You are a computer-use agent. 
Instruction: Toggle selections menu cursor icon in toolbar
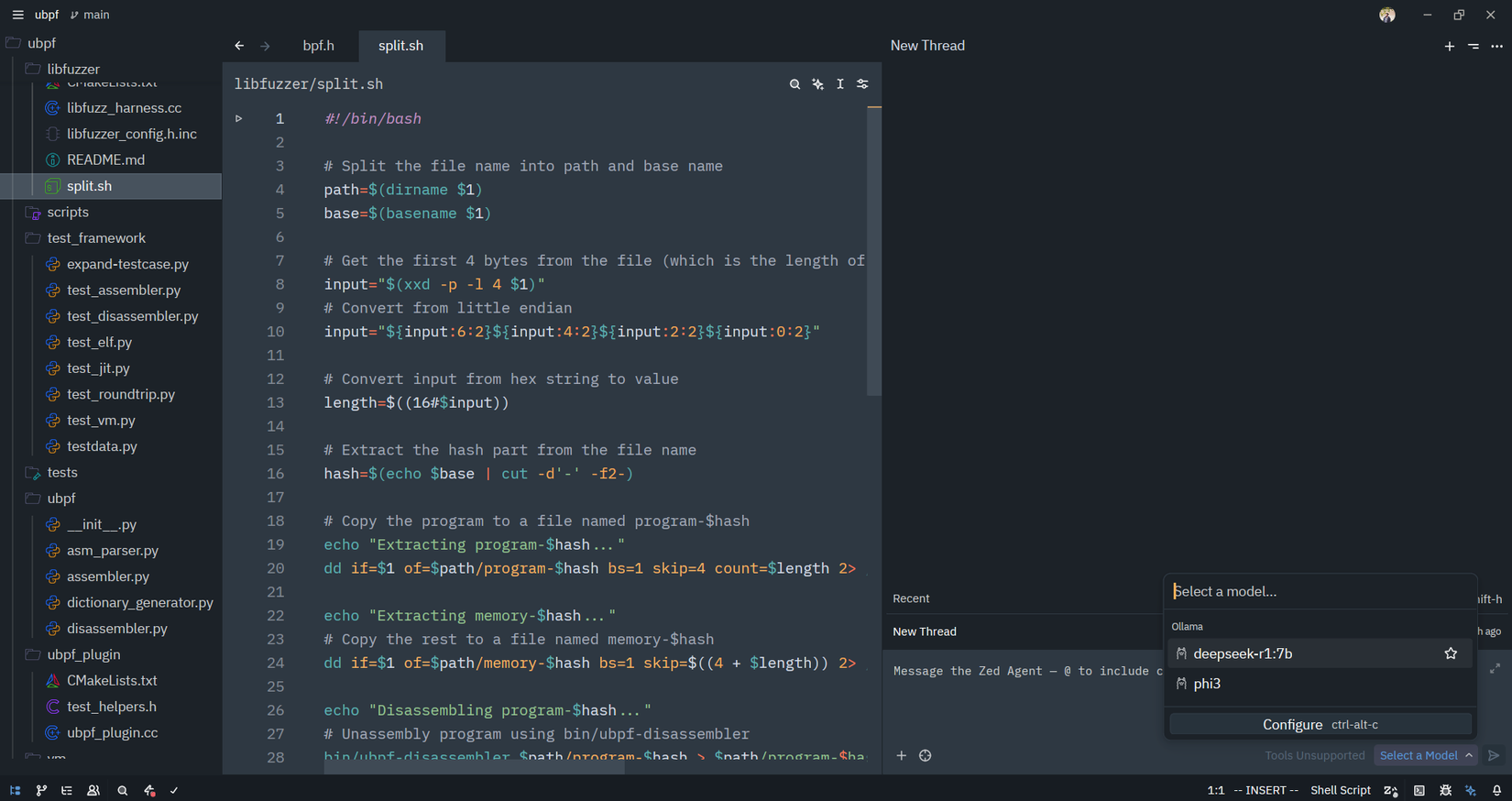pos(840,84)
